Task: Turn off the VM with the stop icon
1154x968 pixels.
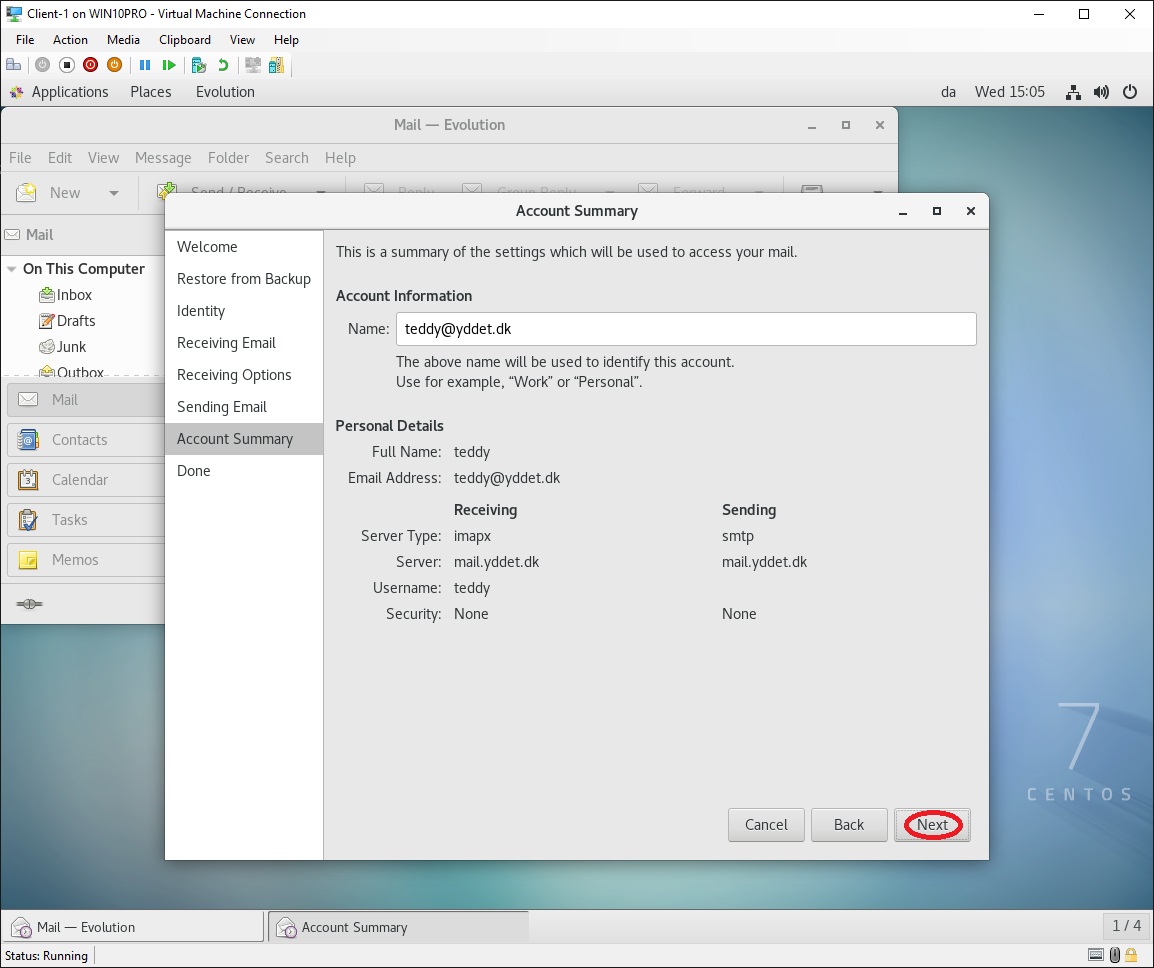Action: click(67, 65)
